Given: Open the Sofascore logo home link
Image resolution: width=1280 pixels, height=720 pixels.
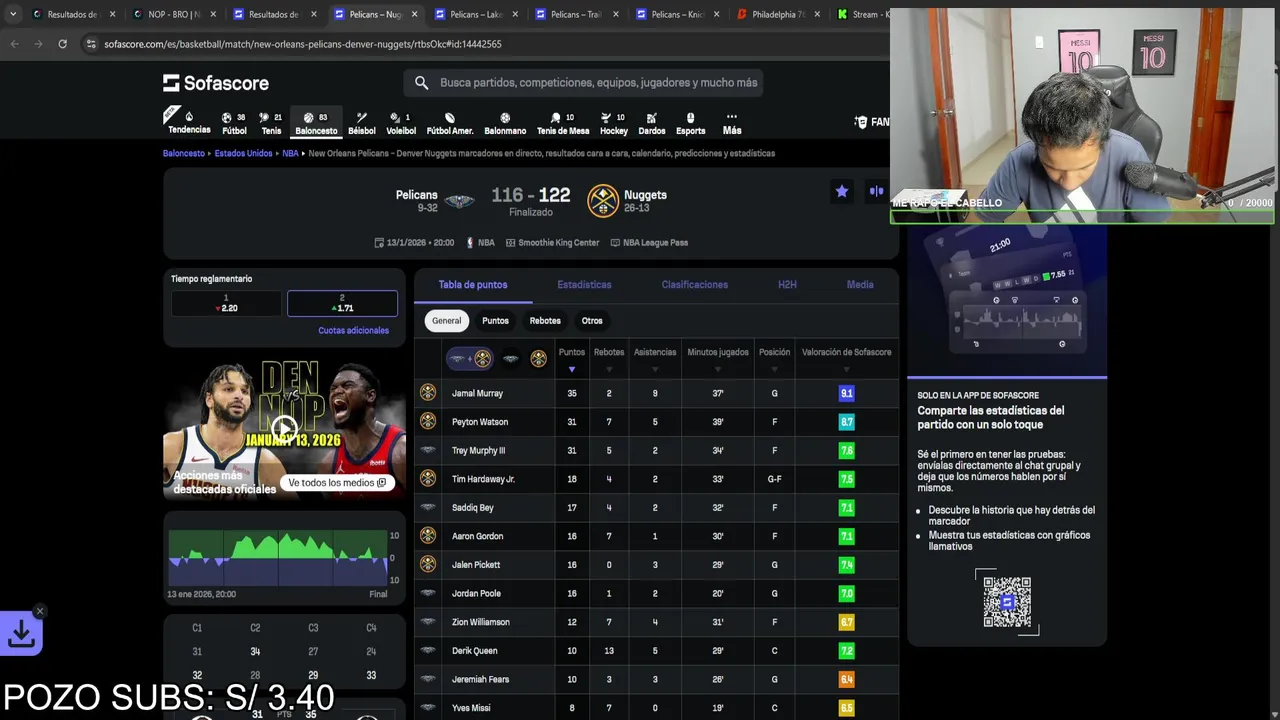Looking at the screenshot, I should point(216,83).
